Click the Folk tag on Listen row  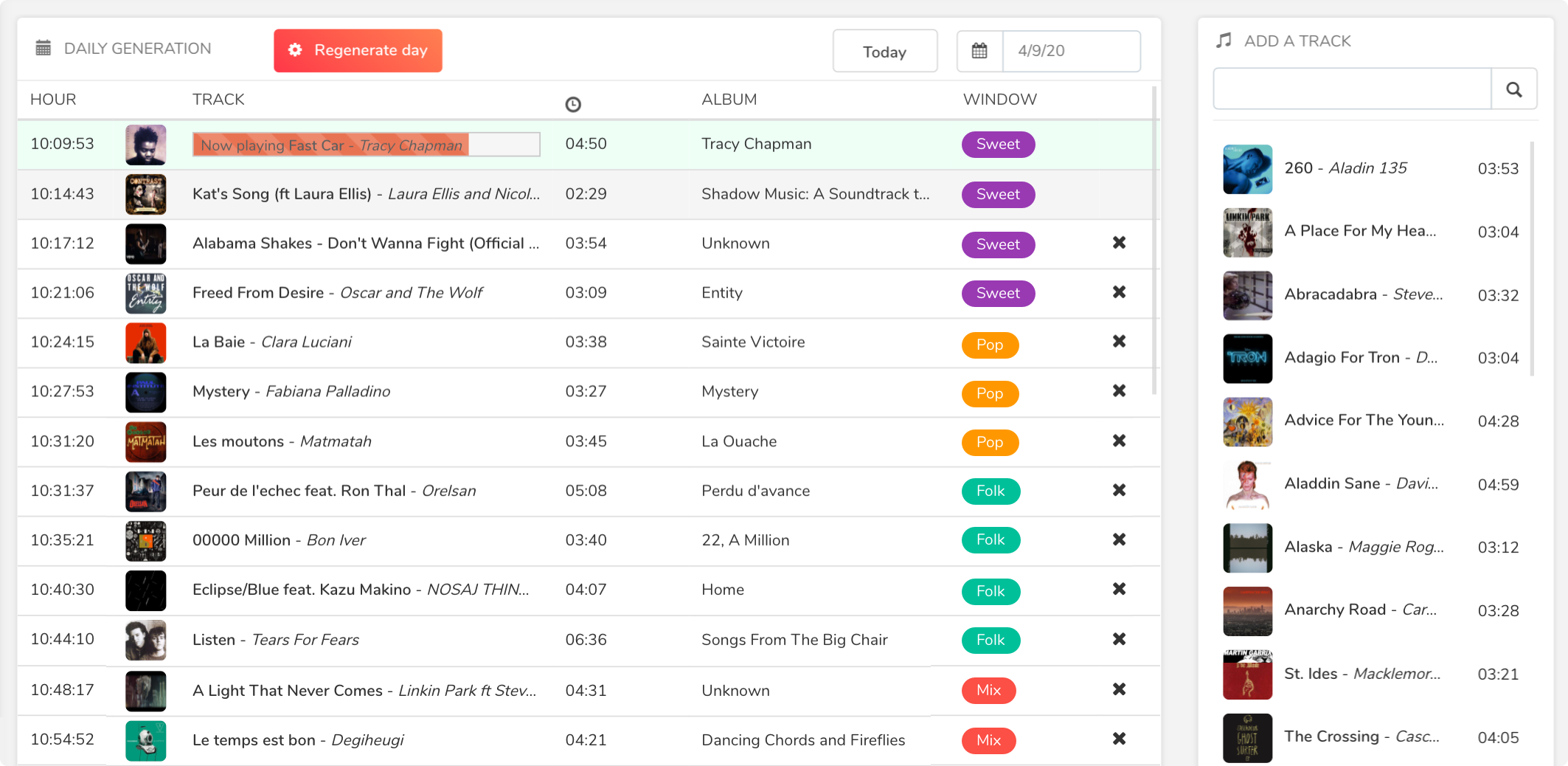coord(991,640)
